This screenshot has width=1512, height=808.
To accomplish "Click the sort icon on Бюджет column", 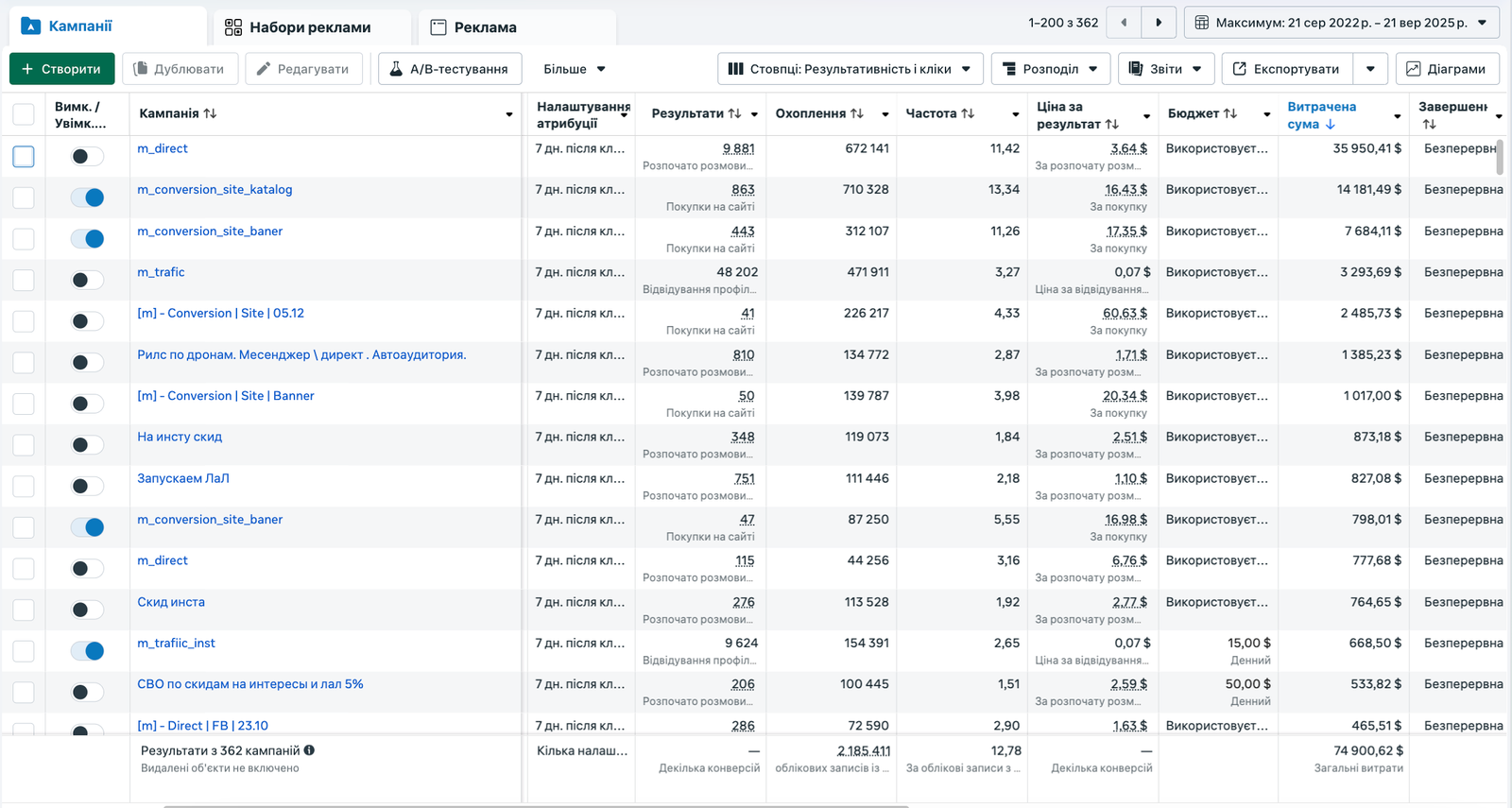I will (1230, 113).
